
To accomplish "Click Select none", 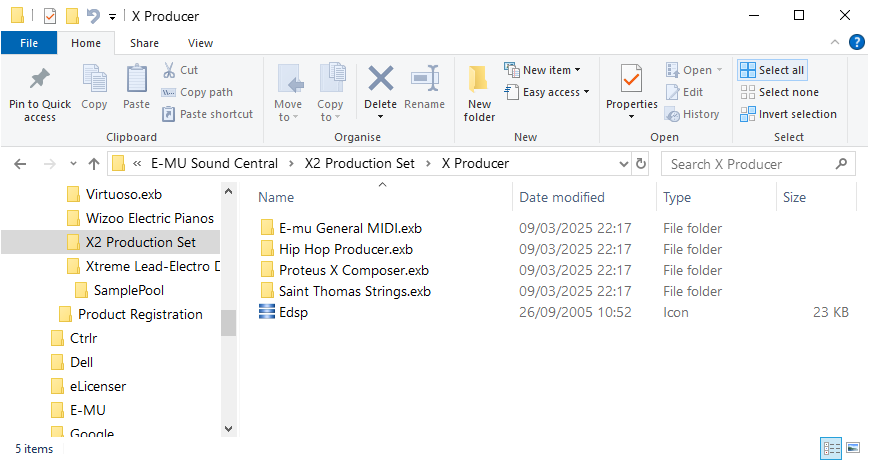I will 780,92.
